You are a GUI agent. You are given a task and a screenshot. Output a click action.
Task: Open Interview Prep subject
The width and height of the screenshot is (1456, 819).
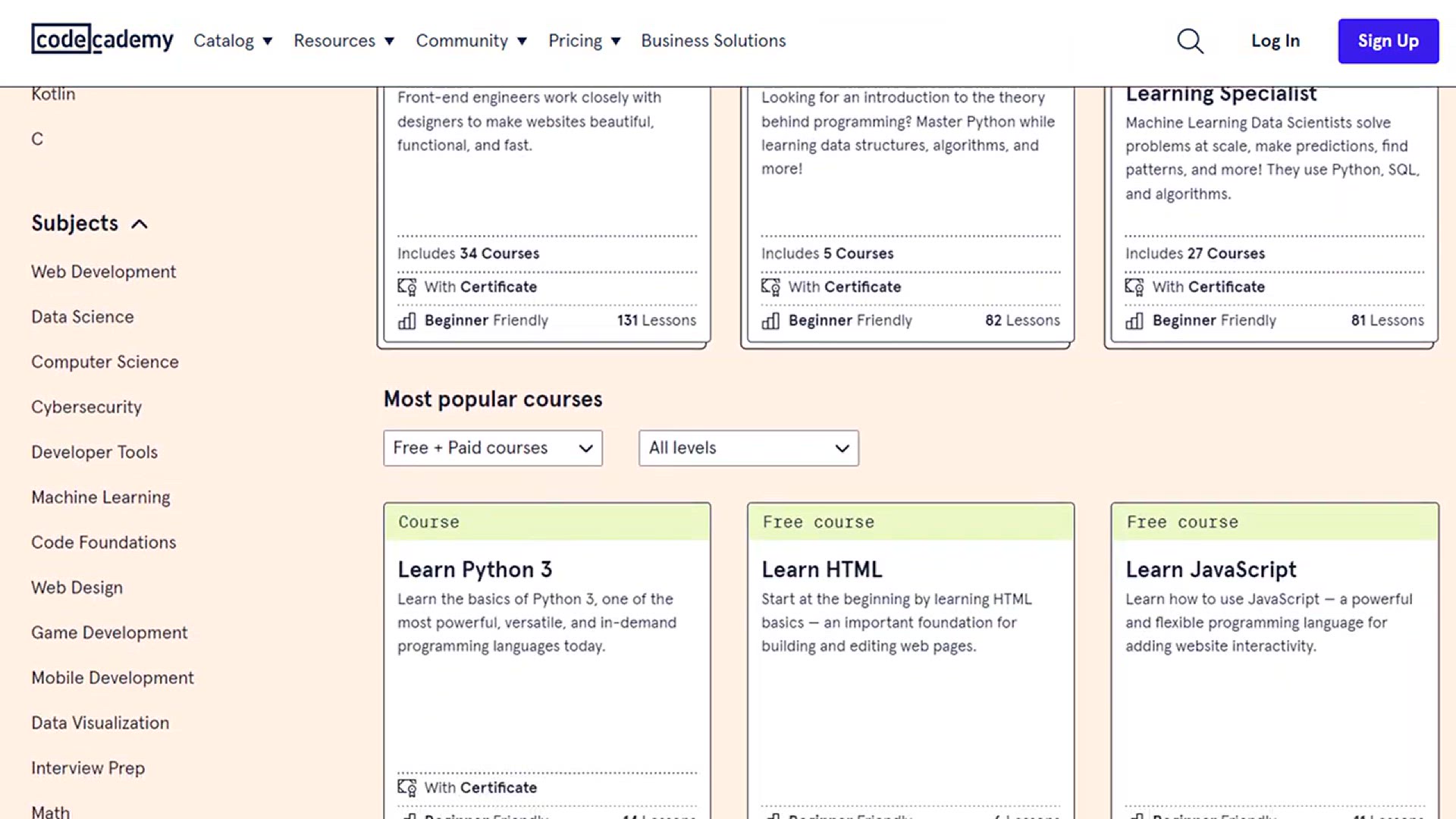click(x=88, y=768)
